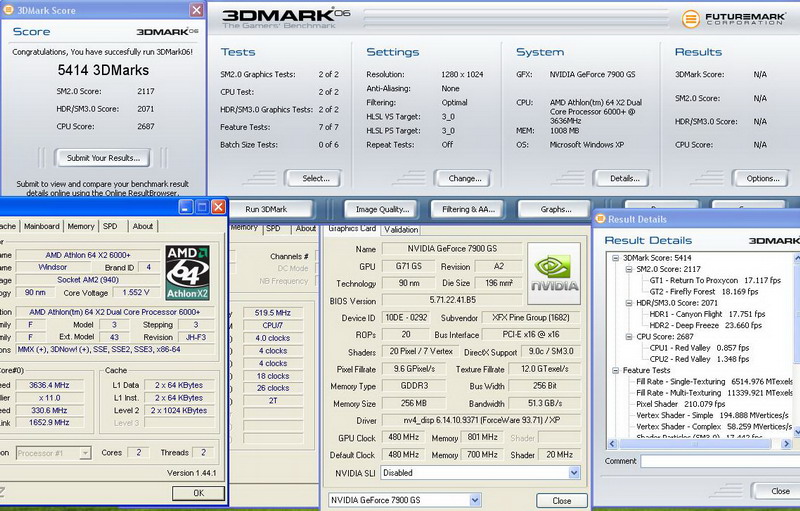The height and width of the screenshot is (511, 800).
Task: Select HDR1 - Canyon Flight result row
Action: [x=707, y=314]
